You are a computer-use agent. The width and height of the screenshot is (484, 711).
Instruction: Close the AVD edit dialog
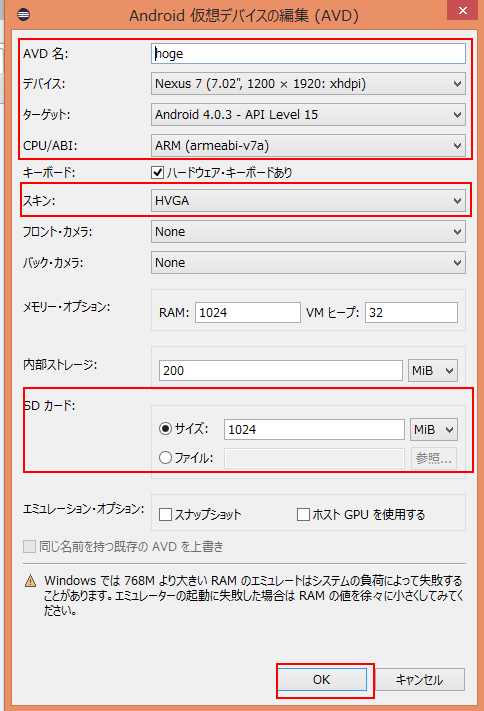[x=462, y=10]
